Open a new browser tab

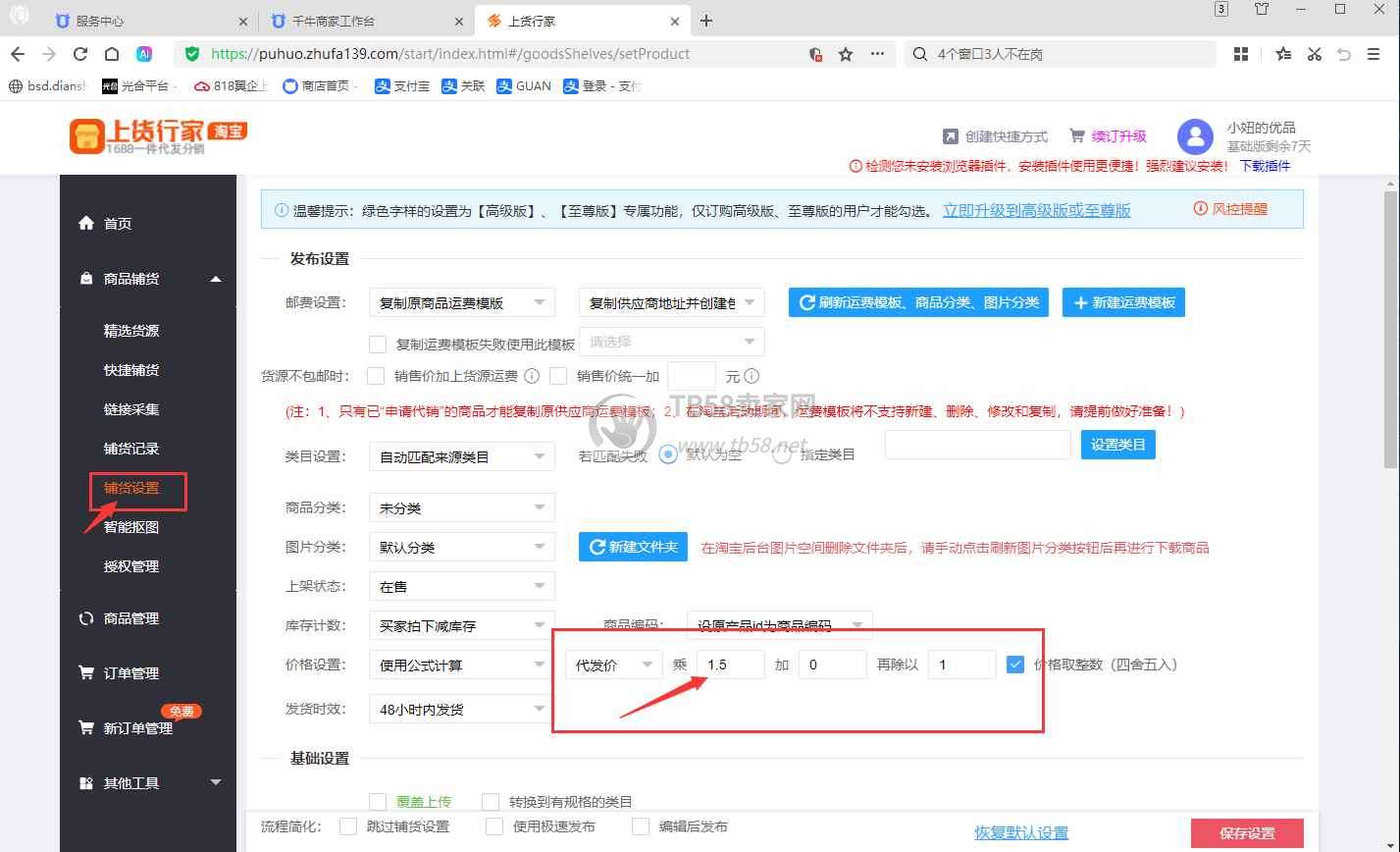(x=706, y=21)
